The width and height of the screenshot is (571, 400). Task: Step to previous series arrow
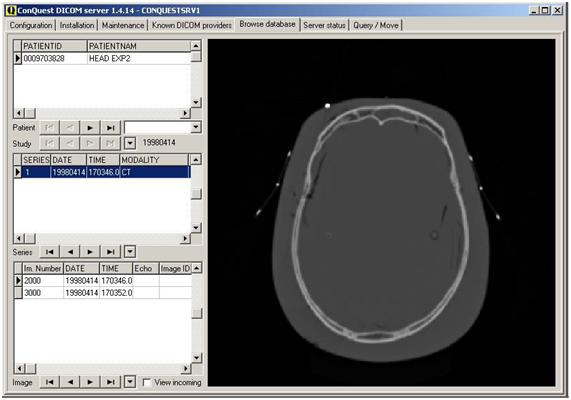point(70,252)
